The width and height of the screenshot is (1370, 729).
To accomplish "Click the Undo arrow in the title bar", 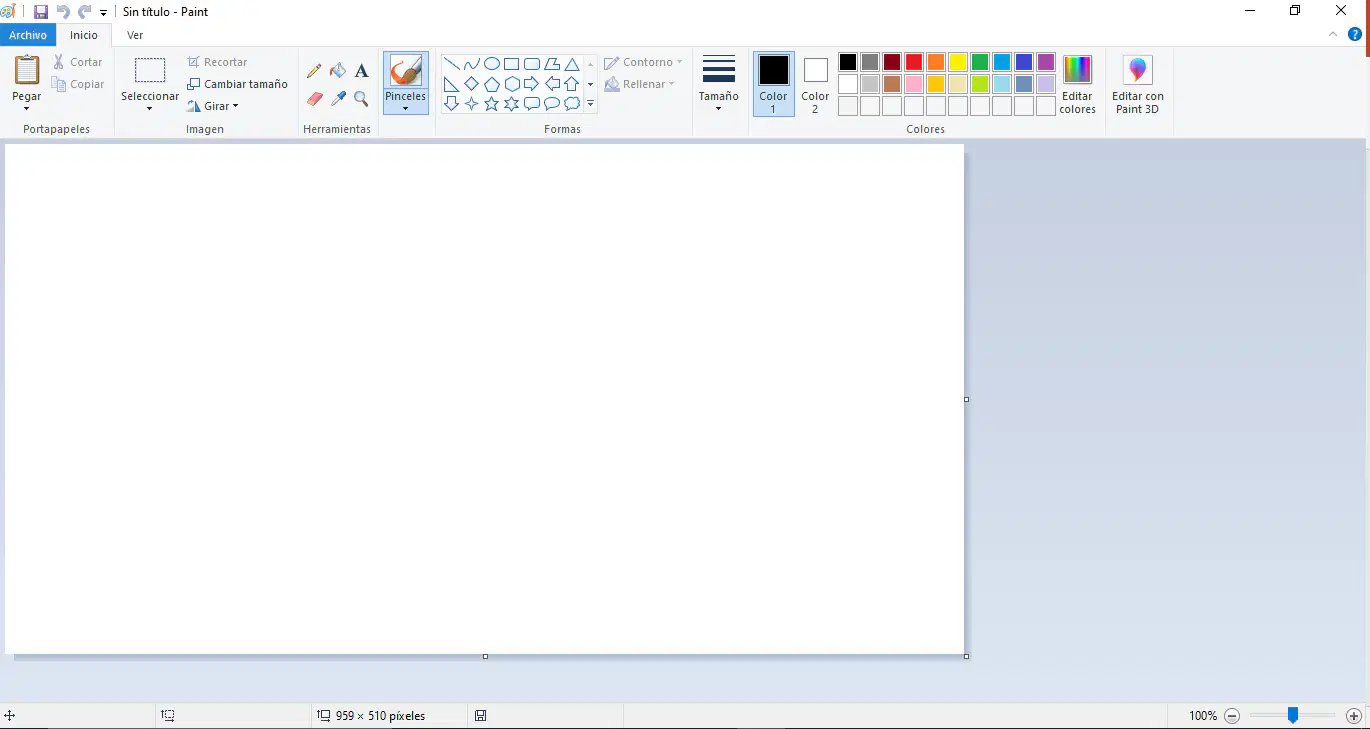I will (x=63, y=12).
